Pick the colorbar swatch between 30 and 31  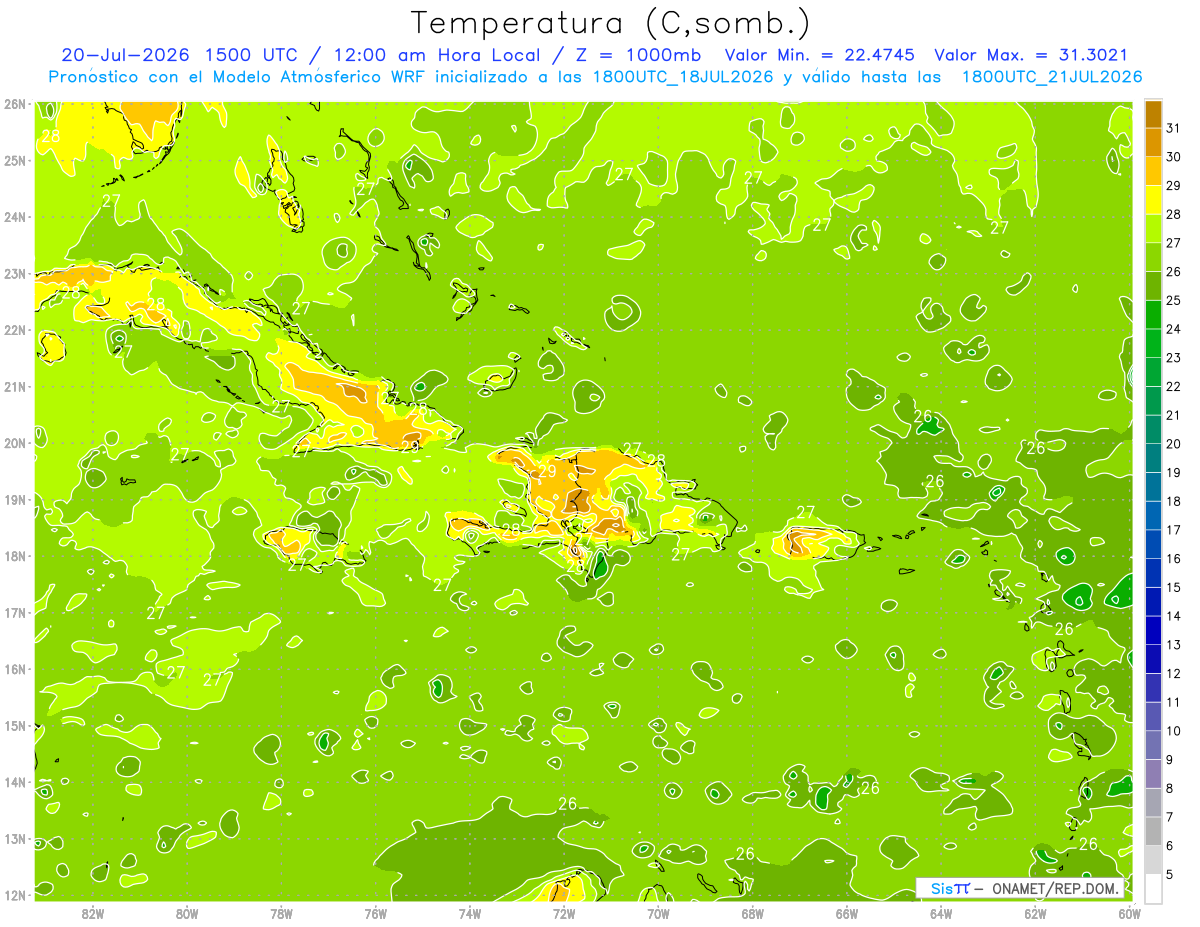1153,141
